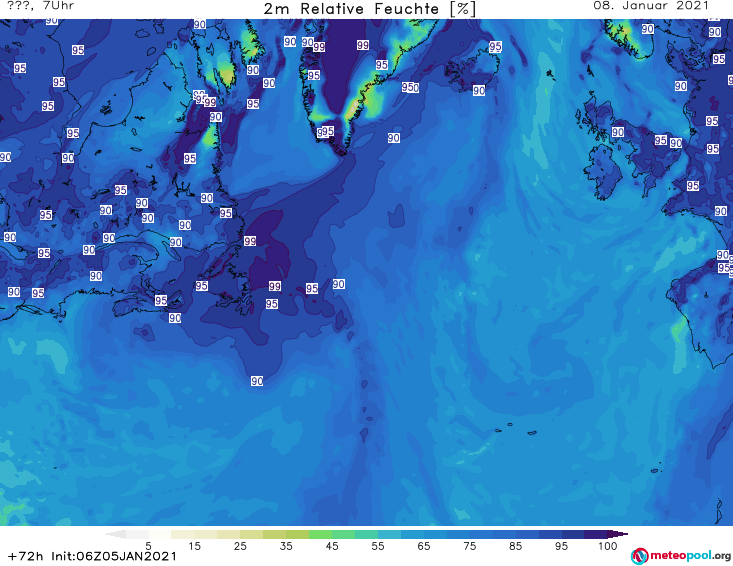The height and width of the screenshot is (566, 733).
Task: Click the legend value 65
Action: (x=424, y=546)
